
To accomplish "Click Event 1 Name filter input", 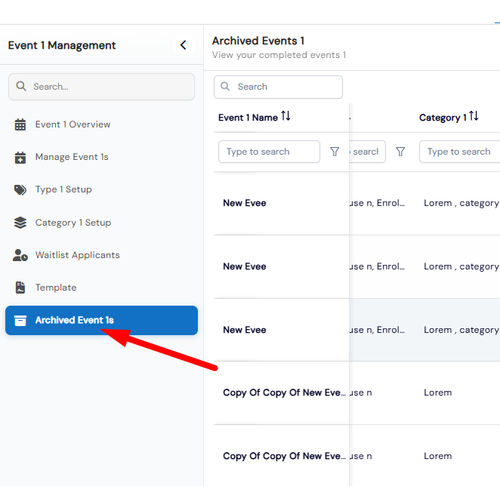I will tap(269, 152).
